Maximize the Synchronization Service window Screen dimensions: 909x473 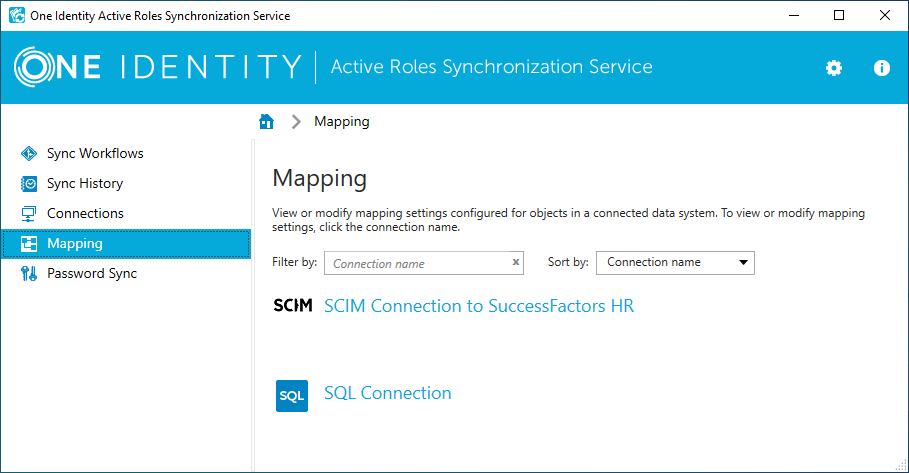(839, 15)
